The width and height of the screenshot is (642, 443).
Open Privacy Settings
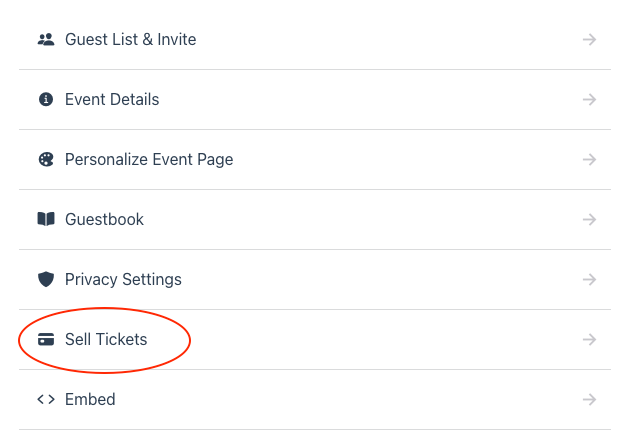click(123, 280)
